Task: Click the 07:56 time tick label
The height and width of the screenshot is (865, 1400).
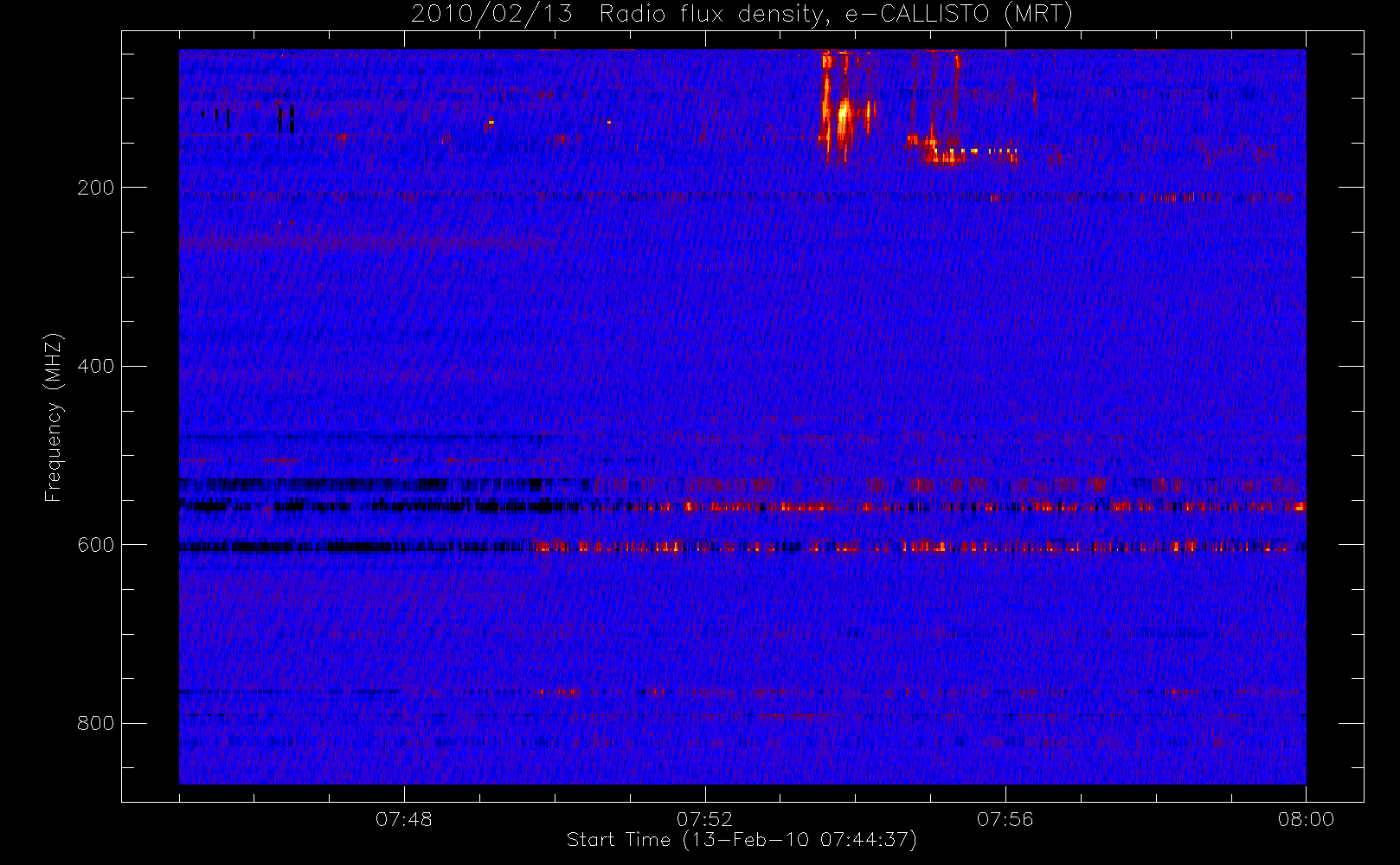Action: [1005, 819]
